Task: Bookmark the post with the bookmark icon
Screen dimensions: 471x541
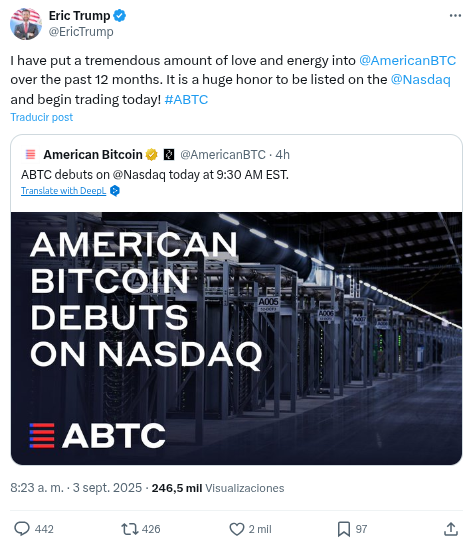Action: [x=344, y=529]
